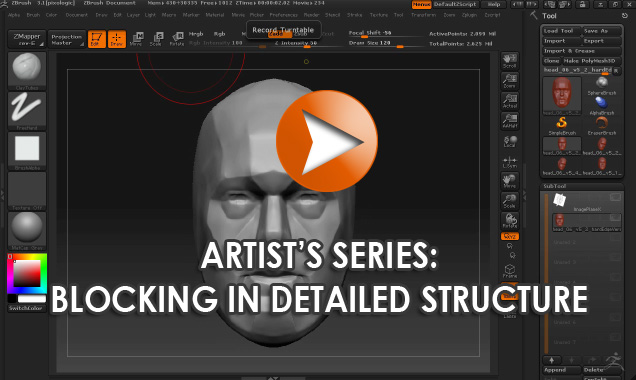Pick a color in the color picker square
The image size is (636, 380).
pos(27,273)
